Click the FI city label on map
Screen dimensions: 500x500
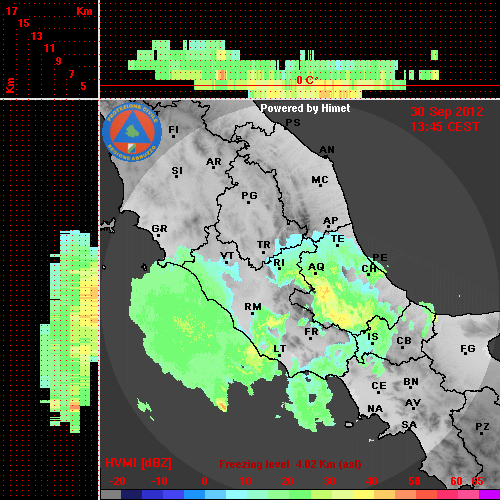point(173,129)
